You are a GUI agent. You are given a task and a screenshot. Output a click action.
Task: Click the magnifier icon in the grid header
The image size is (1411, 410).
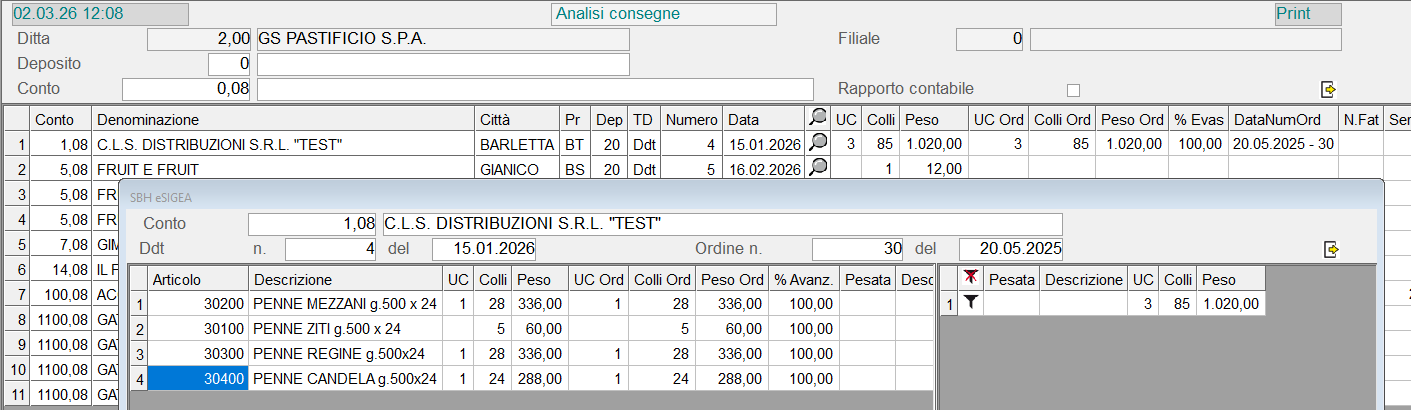[x=818, y=119]
